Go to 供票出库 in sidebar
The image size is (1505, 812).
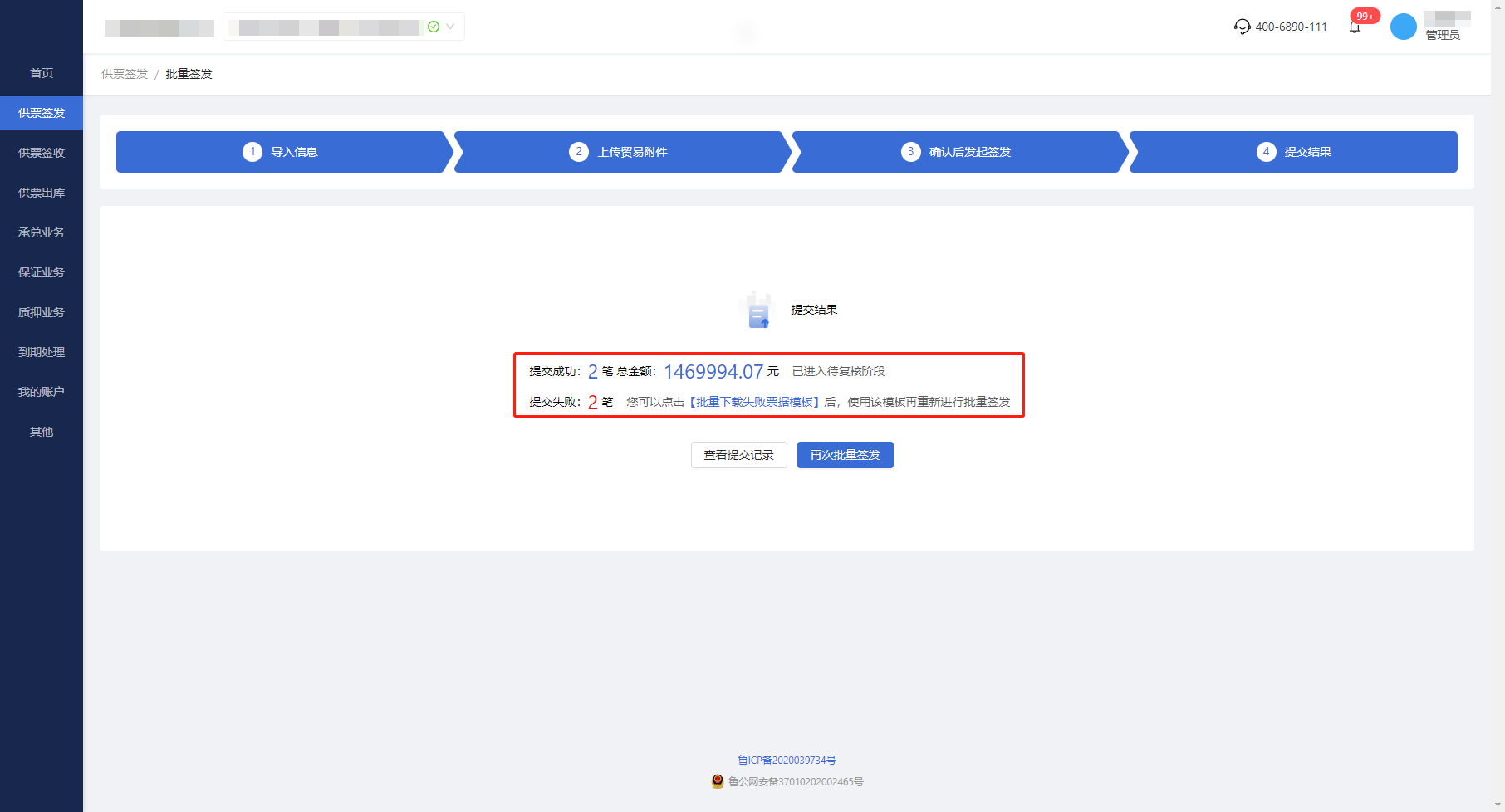pos(42,193)
